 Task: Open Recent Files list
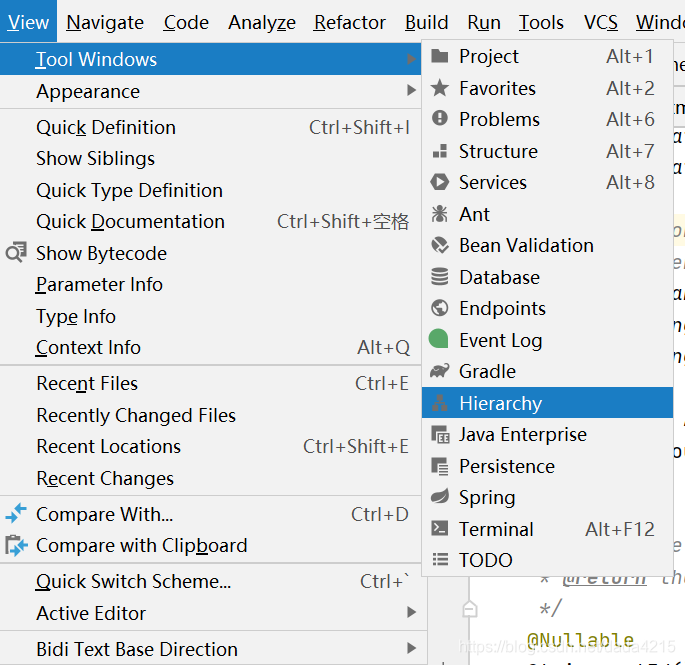[x=210, y=383]
